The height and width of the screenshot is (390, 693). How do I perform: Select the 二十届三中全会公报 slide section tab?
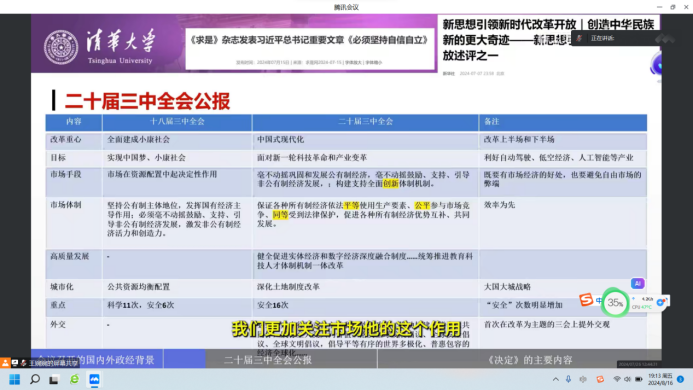(268, 359)
